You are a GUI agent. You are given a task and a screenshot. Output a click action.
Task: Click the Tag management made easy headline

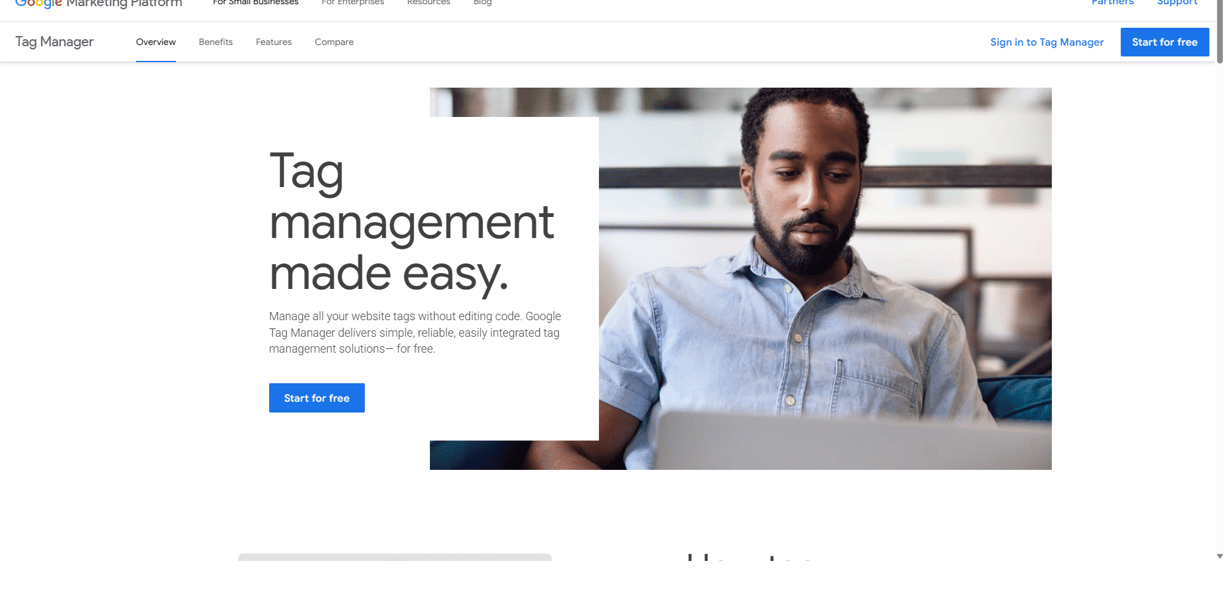(x=411, y=222)
